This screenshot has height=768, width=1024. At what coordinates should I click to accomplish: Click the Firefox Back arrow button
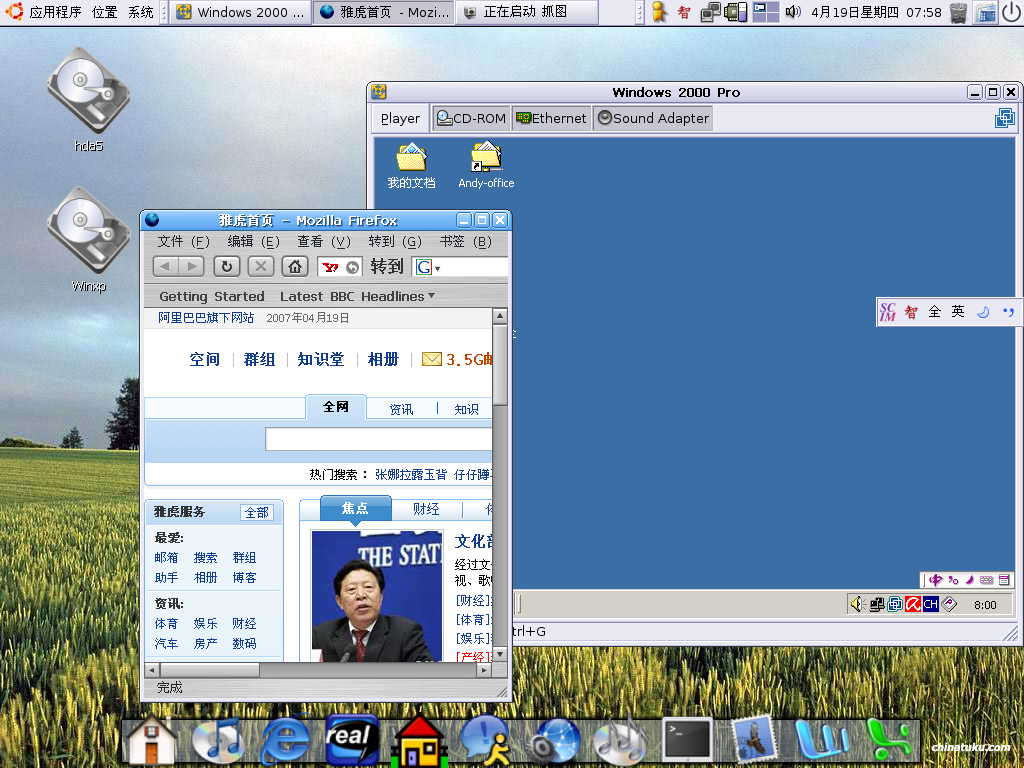[x=166, y=266]
